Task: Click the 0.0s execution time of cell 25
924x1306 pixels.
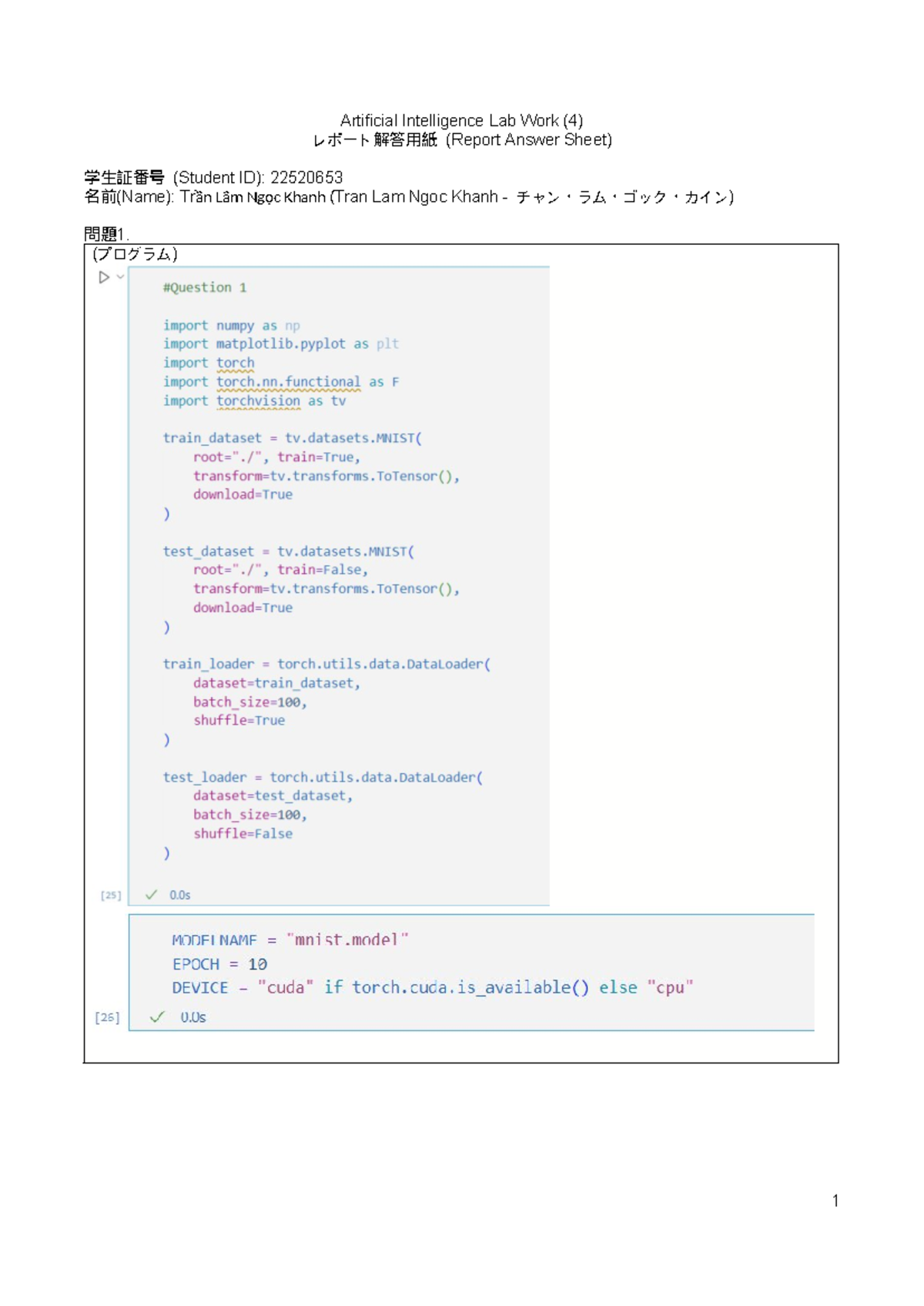Action: pyautogui.click(x=180, y=895)
